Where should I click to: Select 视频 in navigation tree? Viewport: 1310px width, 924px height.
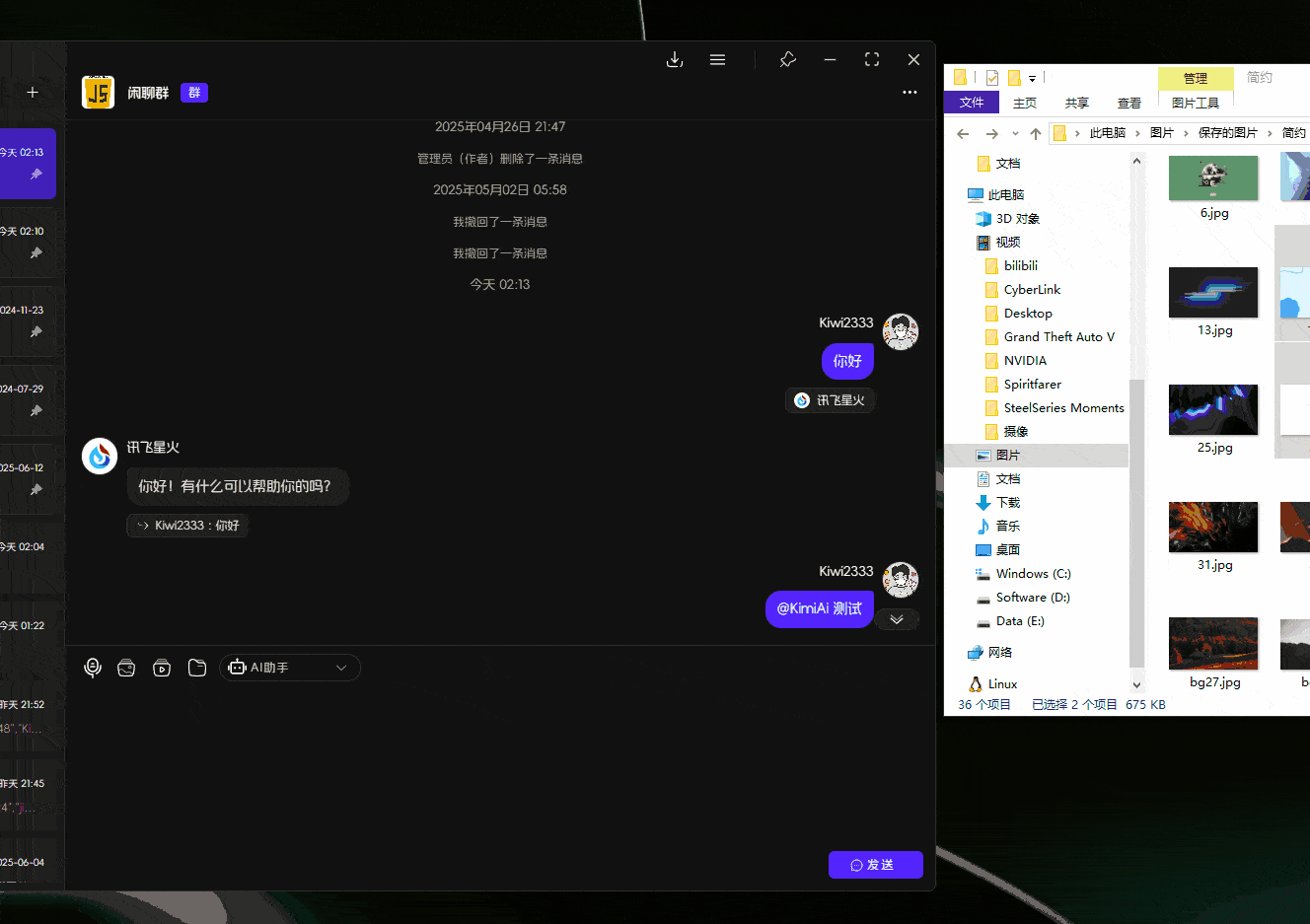point(1008,243)
